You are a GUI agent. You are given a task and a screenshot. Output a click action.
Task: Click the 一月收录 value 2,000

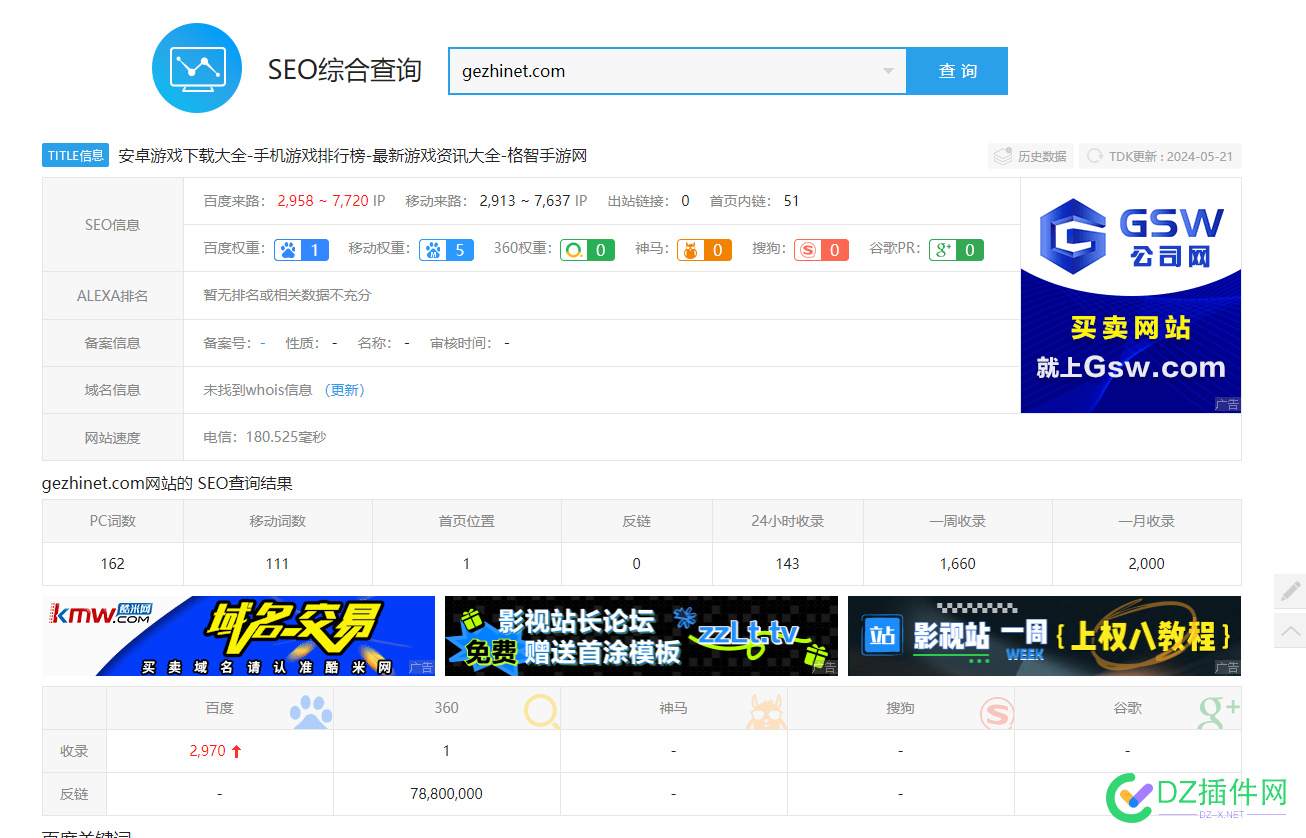coord(1146,564)
